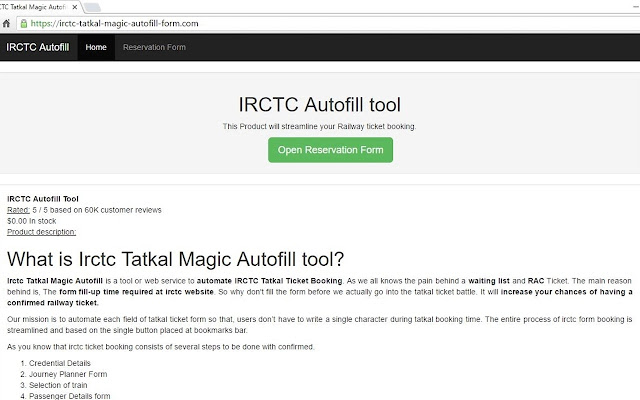Click bold 'form fill-up time required' phrase
Screen dimensions: 640x400
point(136,292)
